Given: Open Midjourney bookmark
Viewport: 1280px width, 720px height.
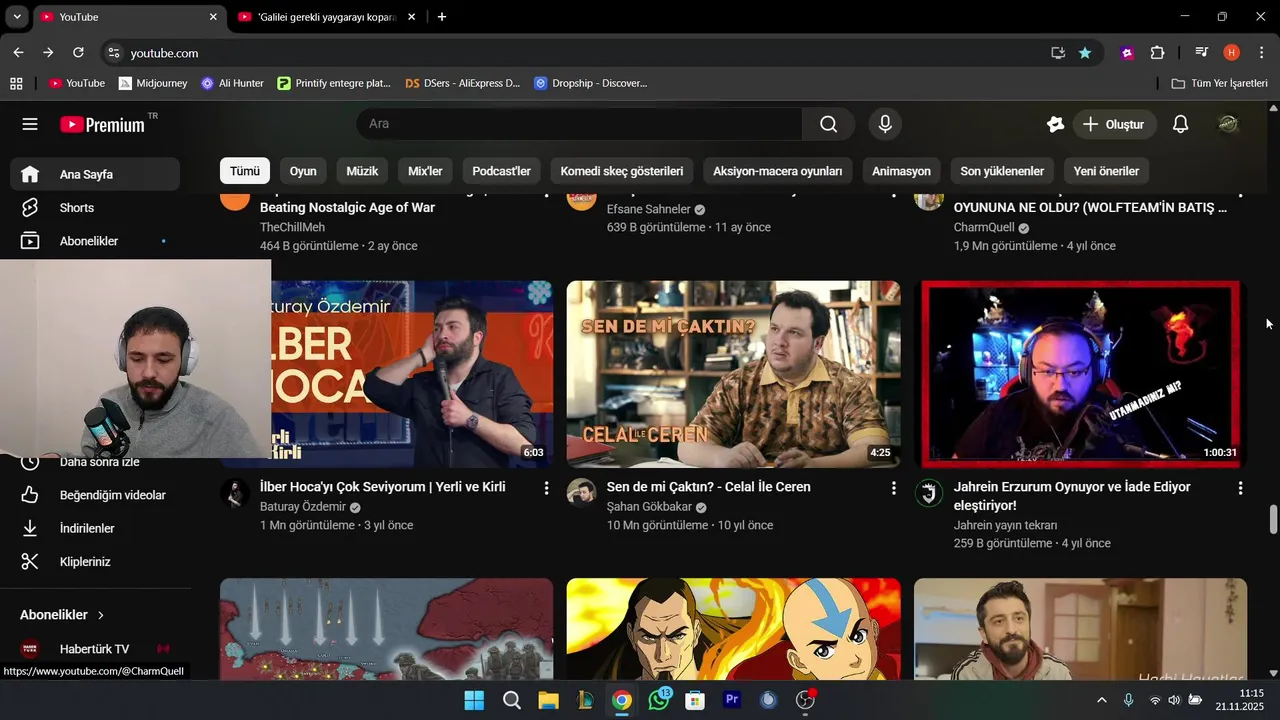Looking at the screenshot, I should (x=153, y=83).
